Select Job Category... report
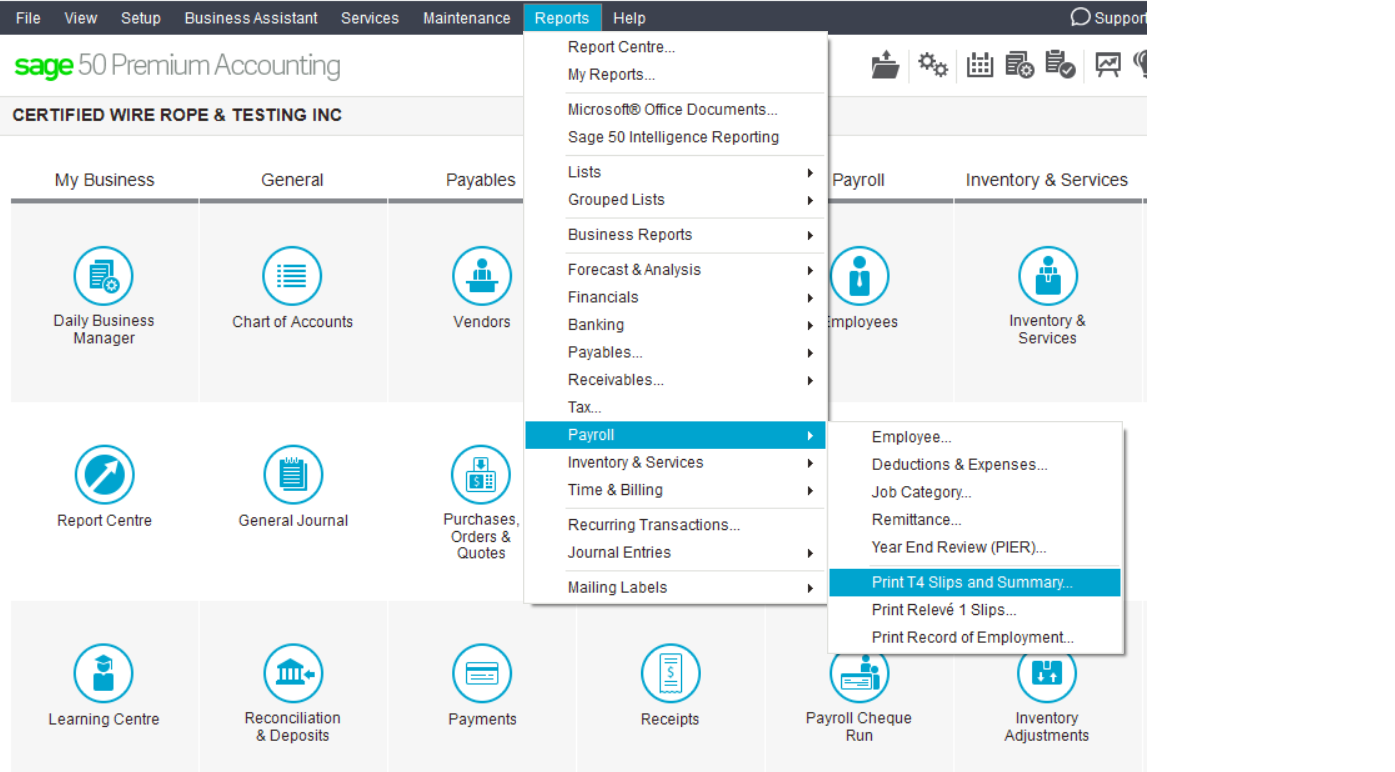 point(975,492)
